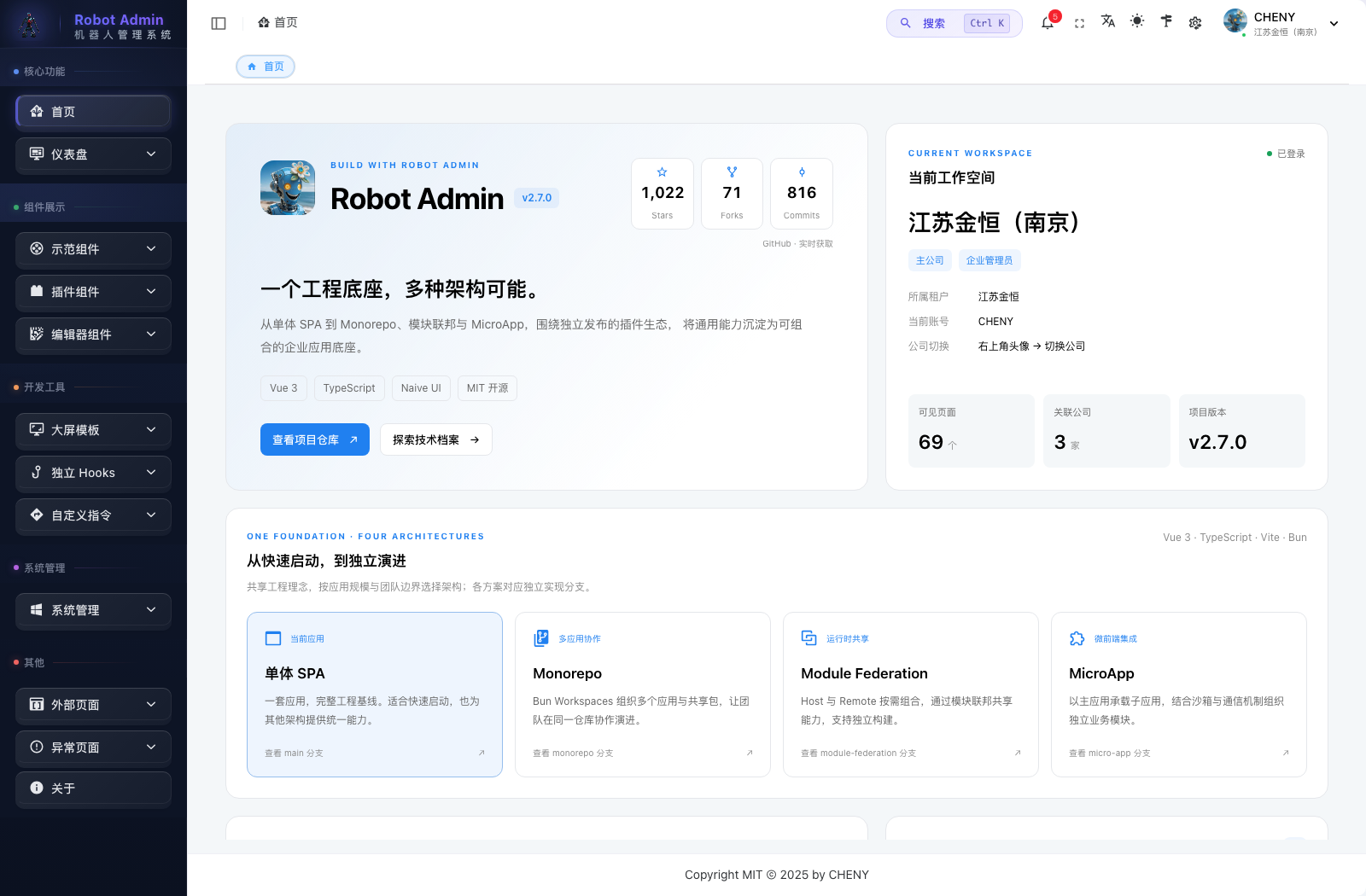Click the v2.7.0 version badge
The image size is (1366, 896).
[536, 198]
